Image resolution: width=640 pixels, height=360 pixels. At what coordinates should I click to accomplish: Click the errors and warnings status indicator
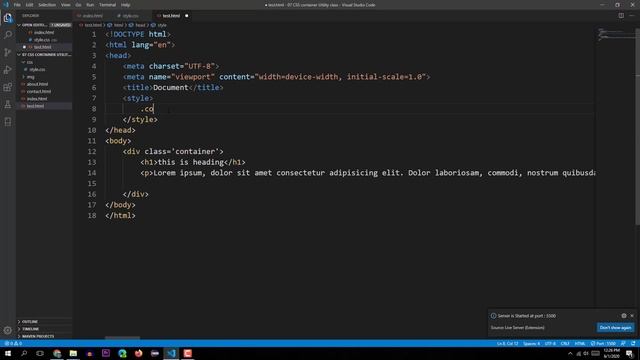click(13, 344)
